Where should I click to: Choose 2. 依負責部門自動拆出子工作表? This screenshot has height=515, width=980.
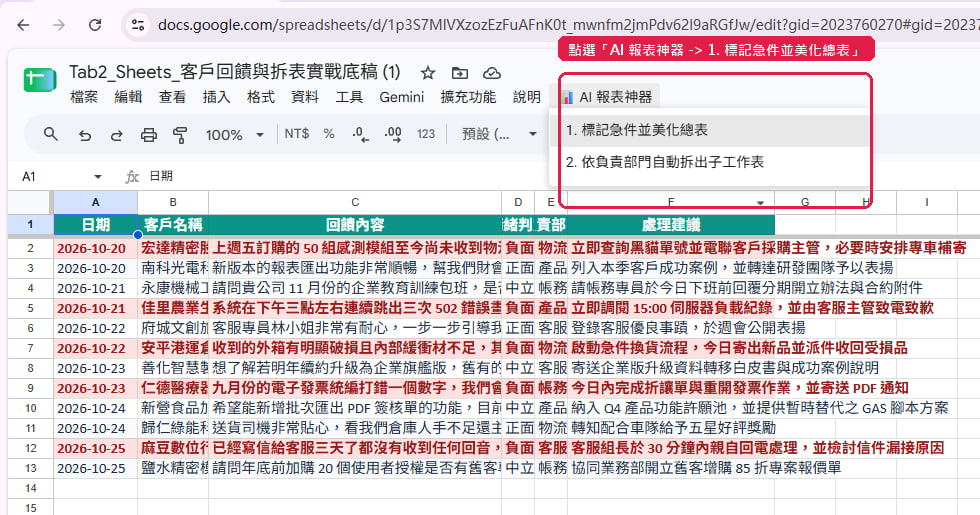(710, 162)
